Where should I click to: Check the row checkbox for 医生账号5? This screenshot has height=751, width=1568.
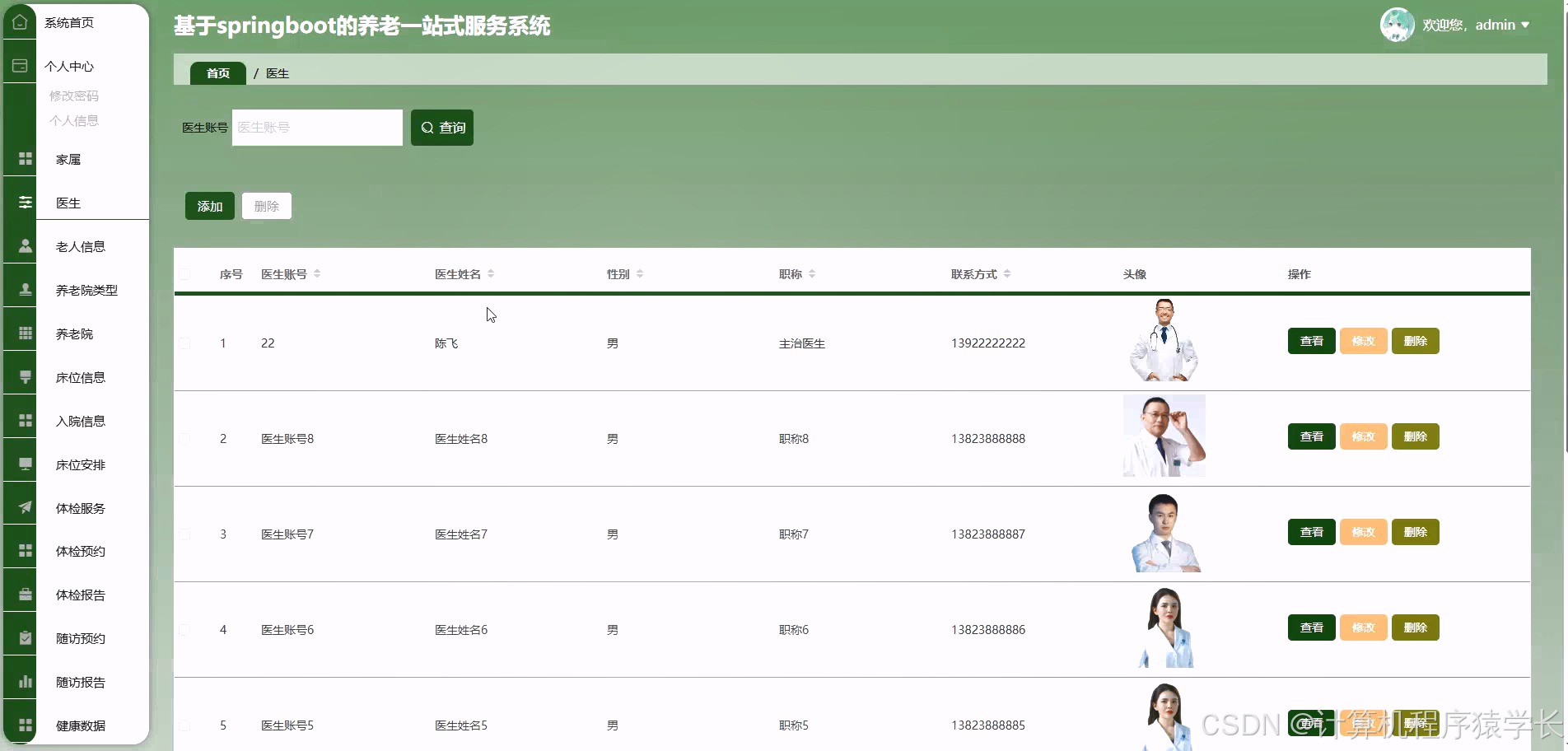click(x=184, y=725)
